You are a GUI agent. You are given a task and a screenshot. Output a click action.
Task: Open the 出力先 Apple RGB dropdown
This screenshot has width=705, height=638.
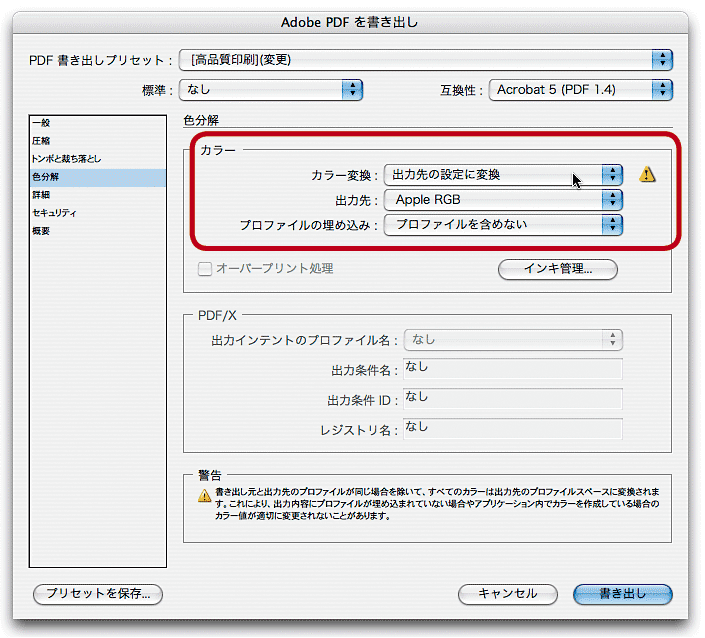(503, 200)
